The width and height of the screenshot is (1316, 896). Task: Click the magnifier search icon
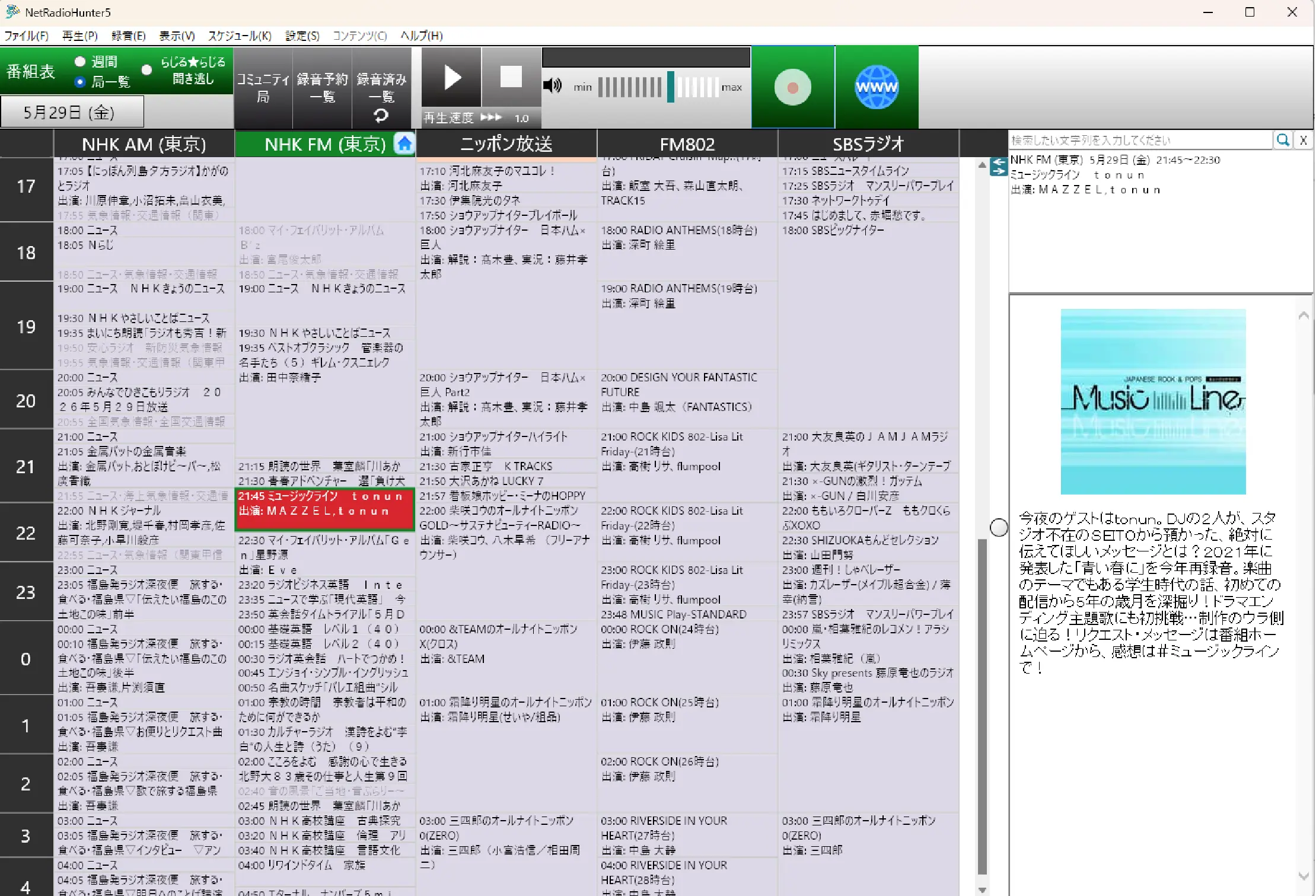pos(1283,140)
